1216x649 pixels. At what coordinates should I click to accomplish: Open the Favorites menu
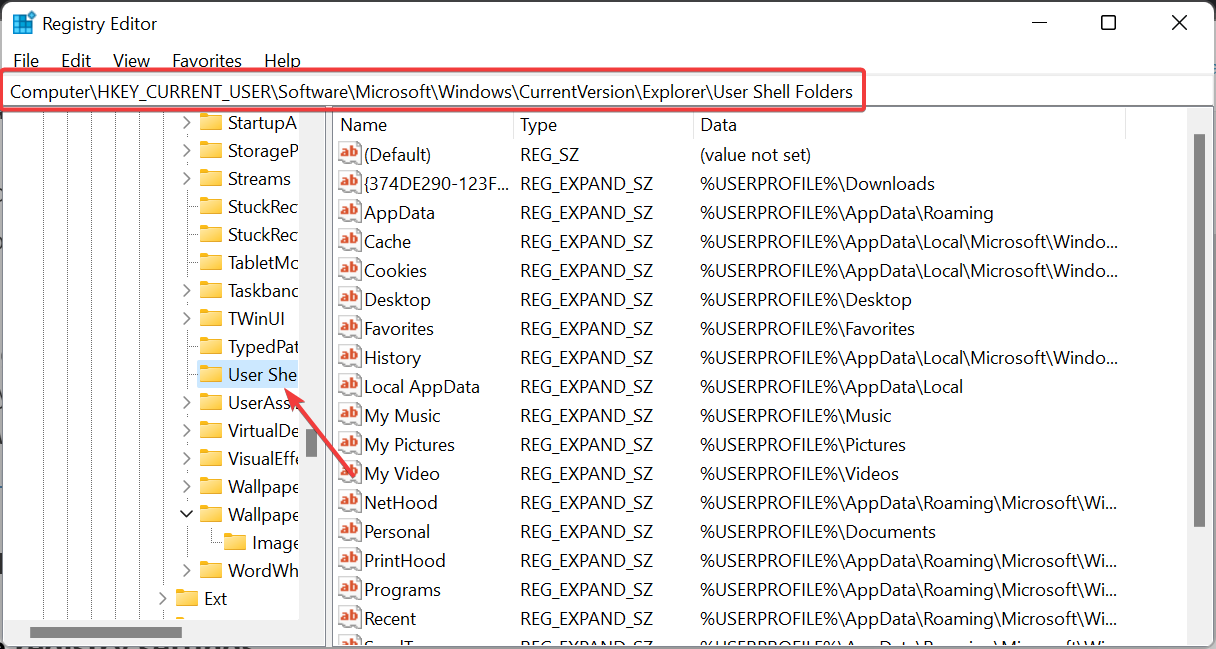point(207,61)
